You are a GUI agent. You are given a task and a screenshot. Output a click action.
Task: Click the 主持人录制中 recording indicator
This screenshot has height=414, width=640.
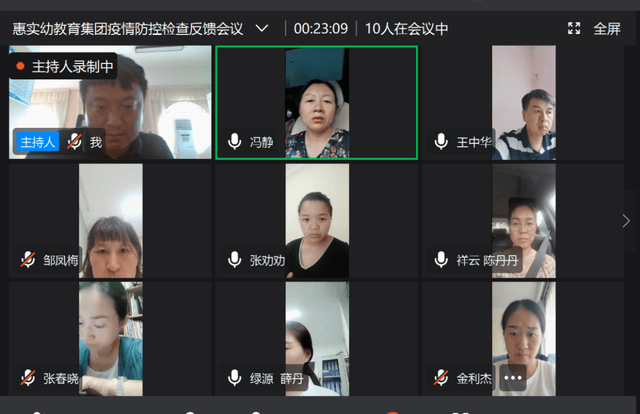pyautogui.click(x=64, y=66)
